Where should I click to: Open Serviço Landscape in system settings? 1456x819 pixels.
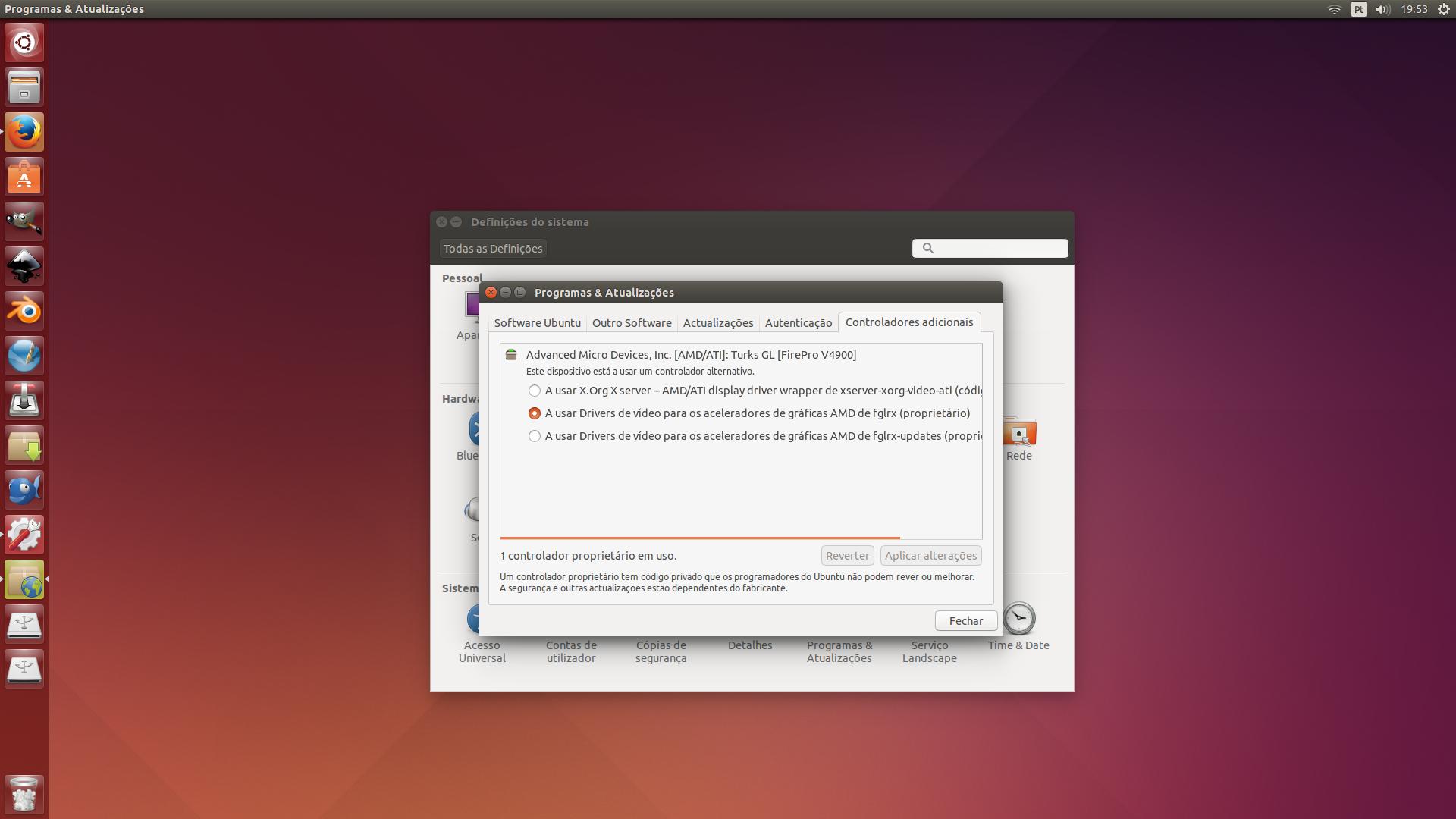point(930,651)
